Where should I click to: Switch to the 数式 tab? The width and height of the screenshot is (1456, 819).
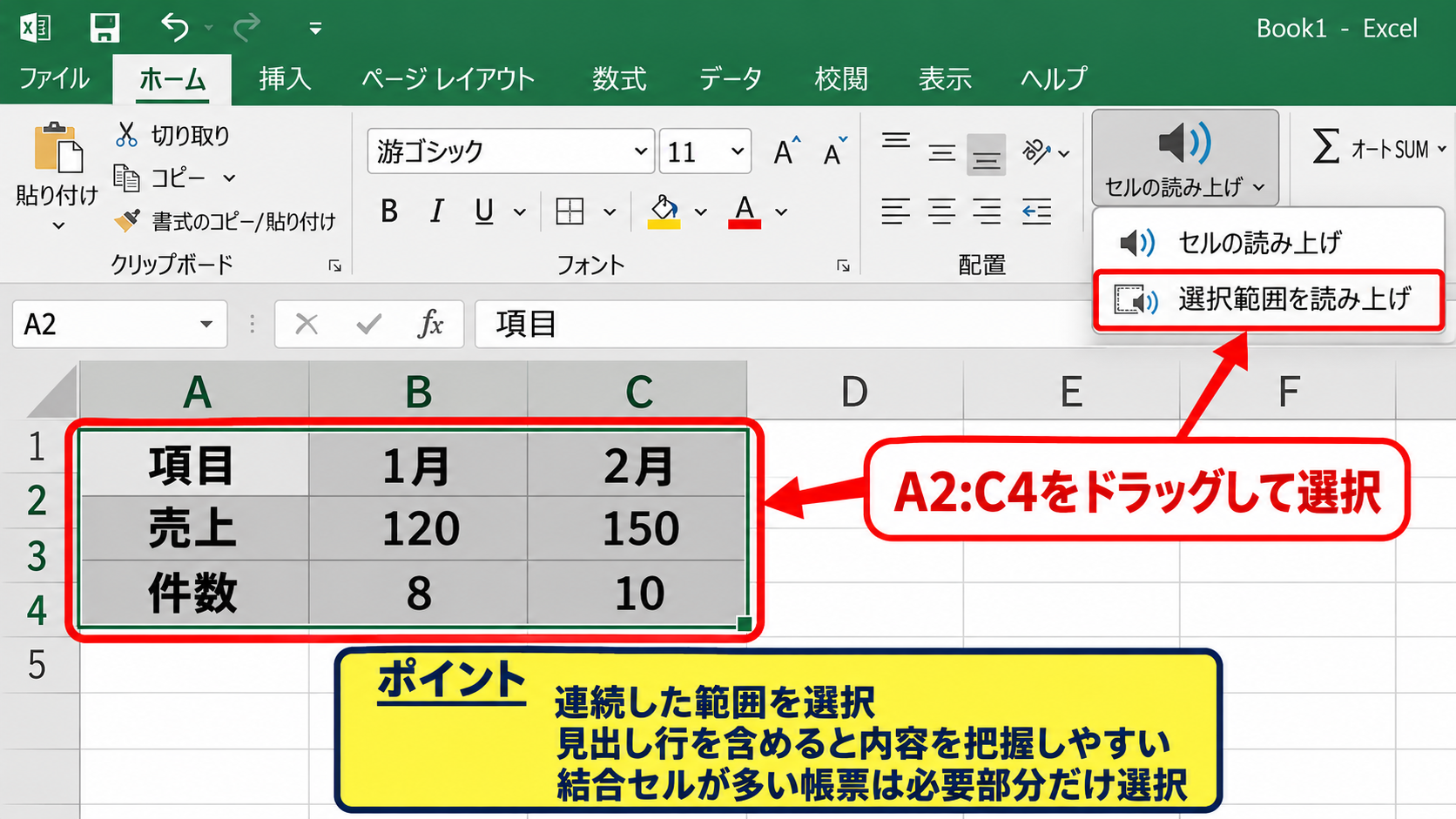619,79
